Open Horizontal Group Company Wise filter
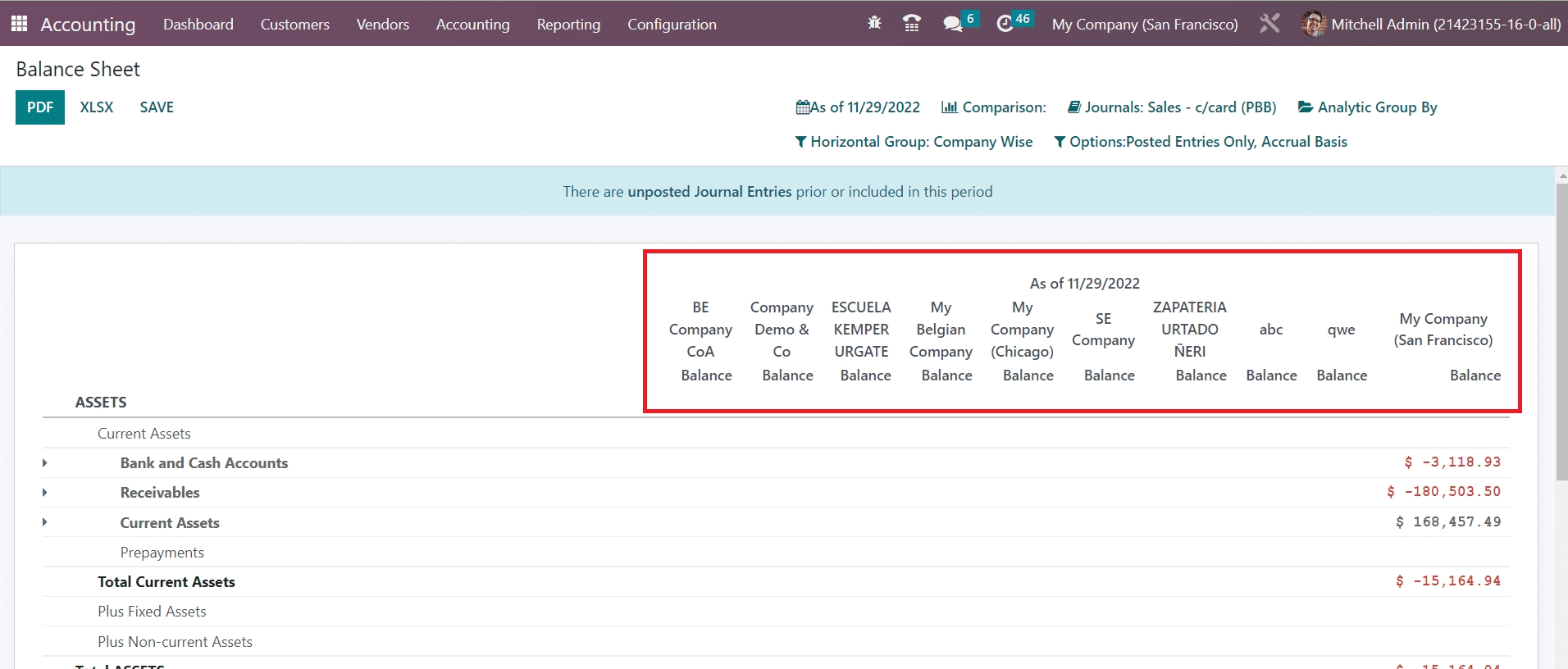This screenshot has height=669, width=1568. [x=914, y=142]
